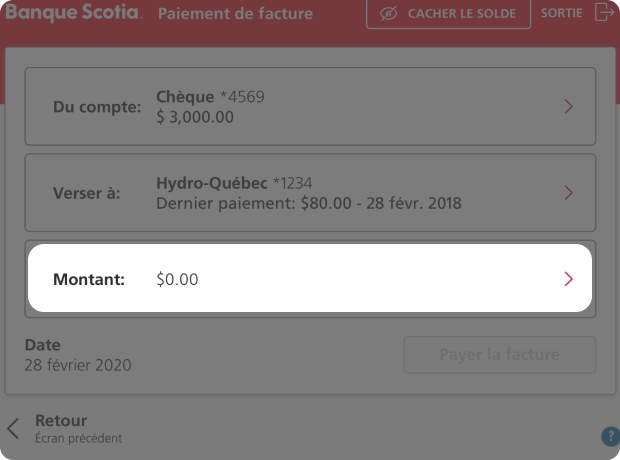Toggle CACHER LE SOLDE balance visibility
The width and height of the screenshot is (620, 460).
tap(448, 14)
